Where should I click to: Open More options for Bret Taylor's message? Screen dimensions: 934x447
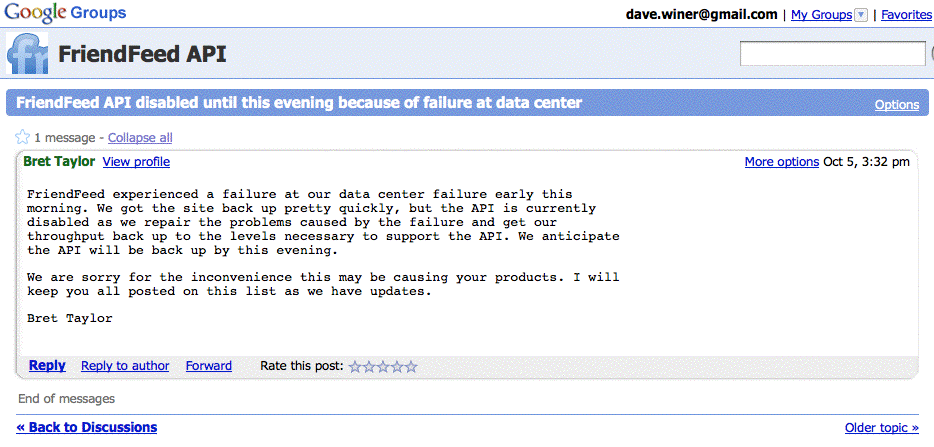(x=781, y=162)
